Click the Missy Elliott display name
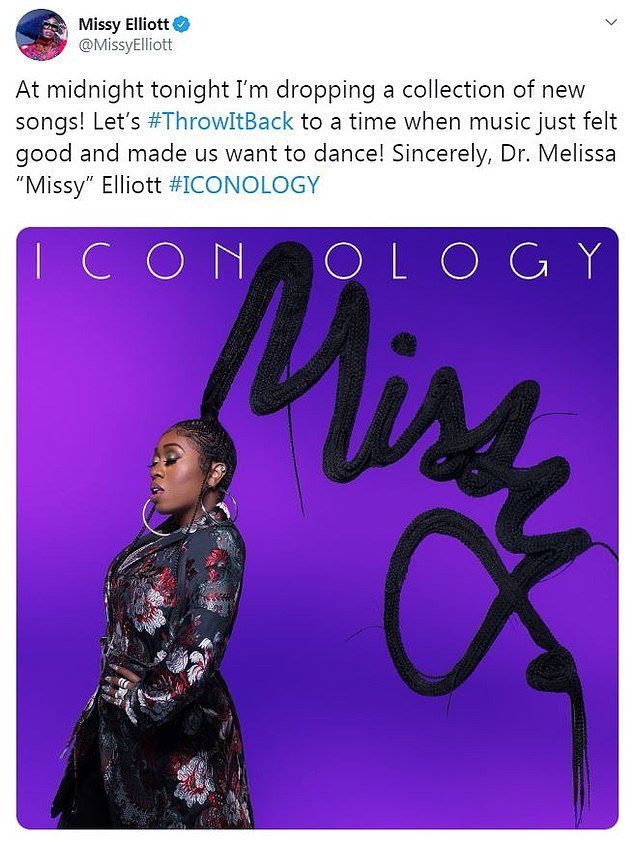Screen dimensions: 634x842 pyautogui.click(x=124, y=25)
